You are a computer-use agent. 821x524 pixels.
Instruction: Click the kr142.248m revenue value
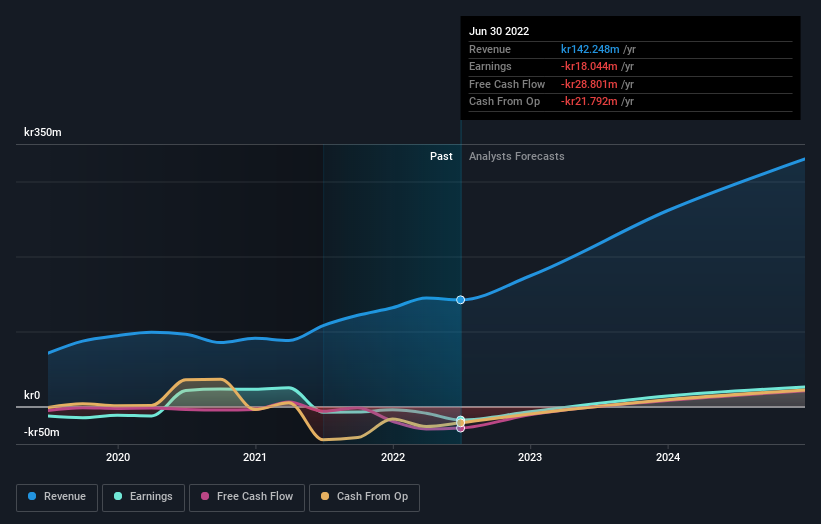pyautogui.click(x=590, y=49)
